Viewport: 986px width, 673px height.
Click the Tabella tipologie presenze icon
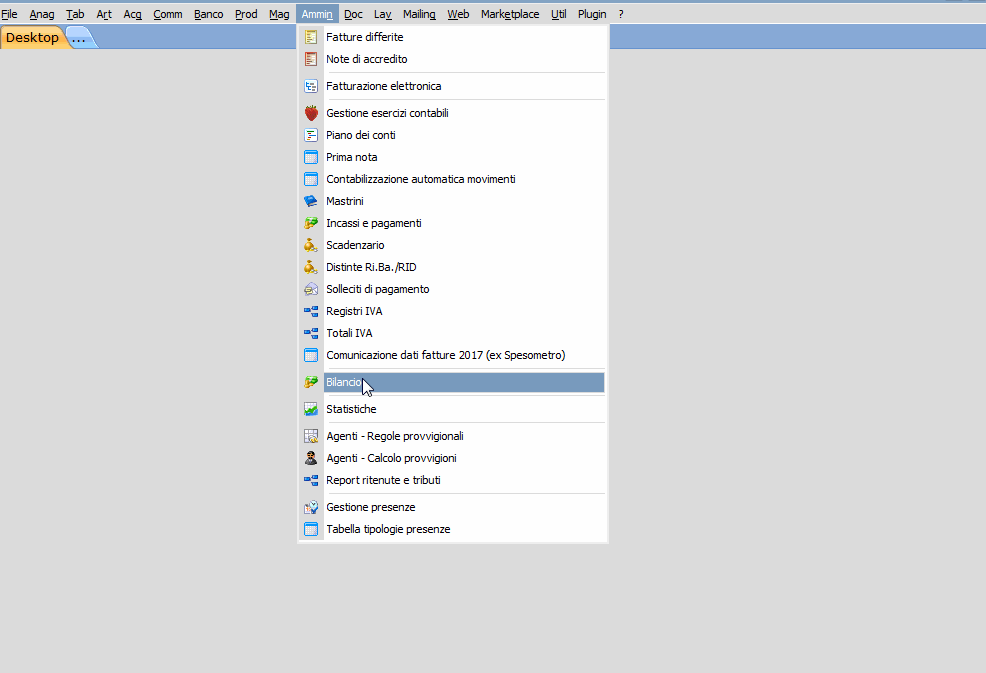pyautogui.click(x=311, y=530)
